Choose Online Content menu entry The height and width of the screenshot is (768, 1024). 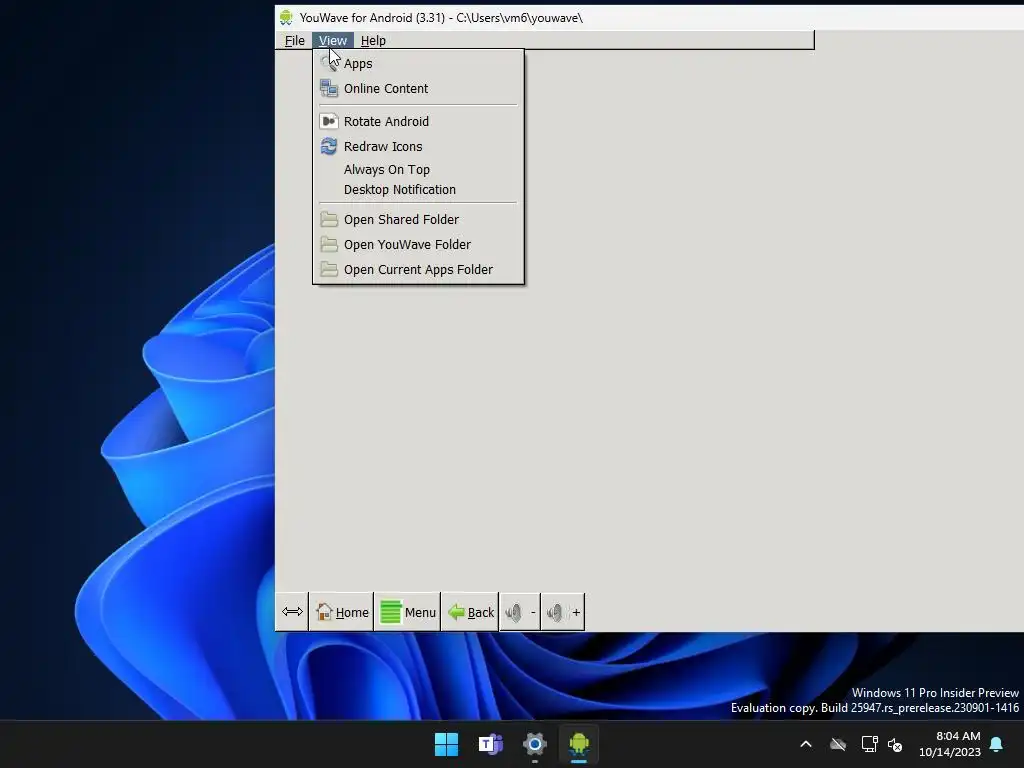click(x=418, y=88)
